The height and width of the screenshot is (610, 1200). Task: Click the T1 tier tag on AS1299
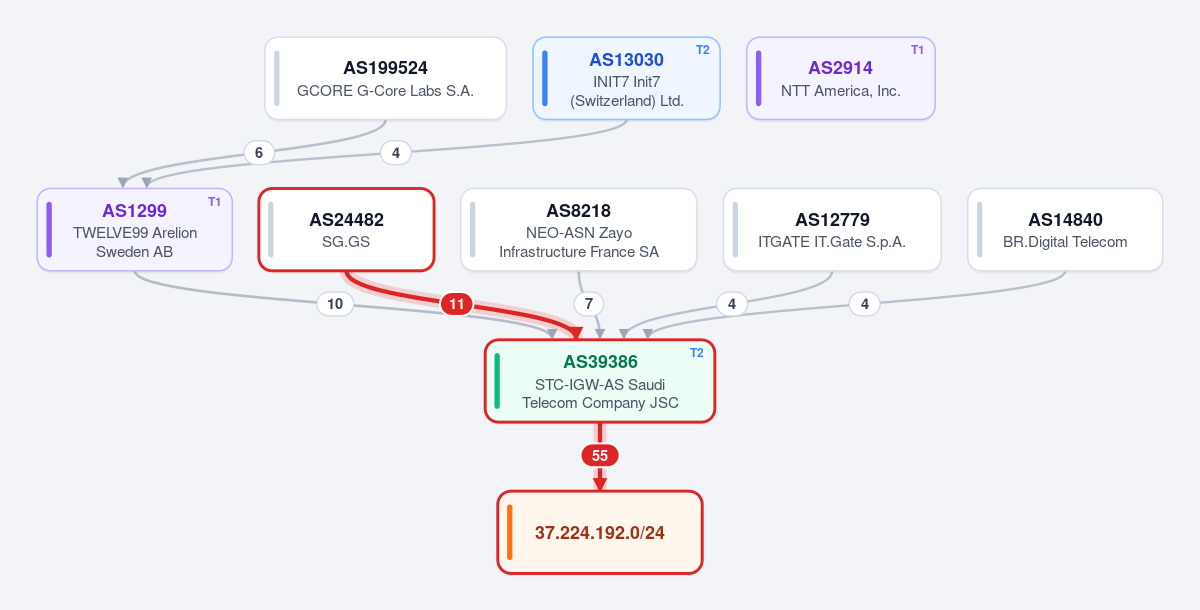coord(214,201)
